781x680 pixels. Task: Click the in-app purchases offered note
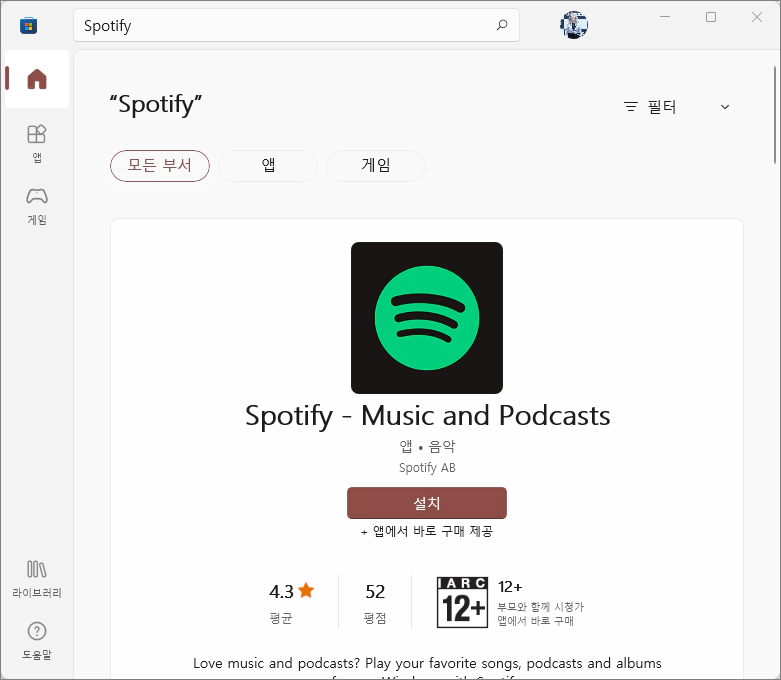tap(427, 532)
